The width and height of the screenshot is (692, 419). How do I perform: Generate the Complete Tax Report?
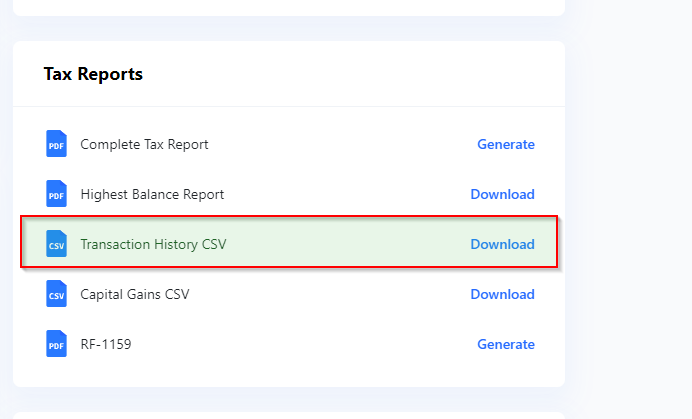pos(506,144)
